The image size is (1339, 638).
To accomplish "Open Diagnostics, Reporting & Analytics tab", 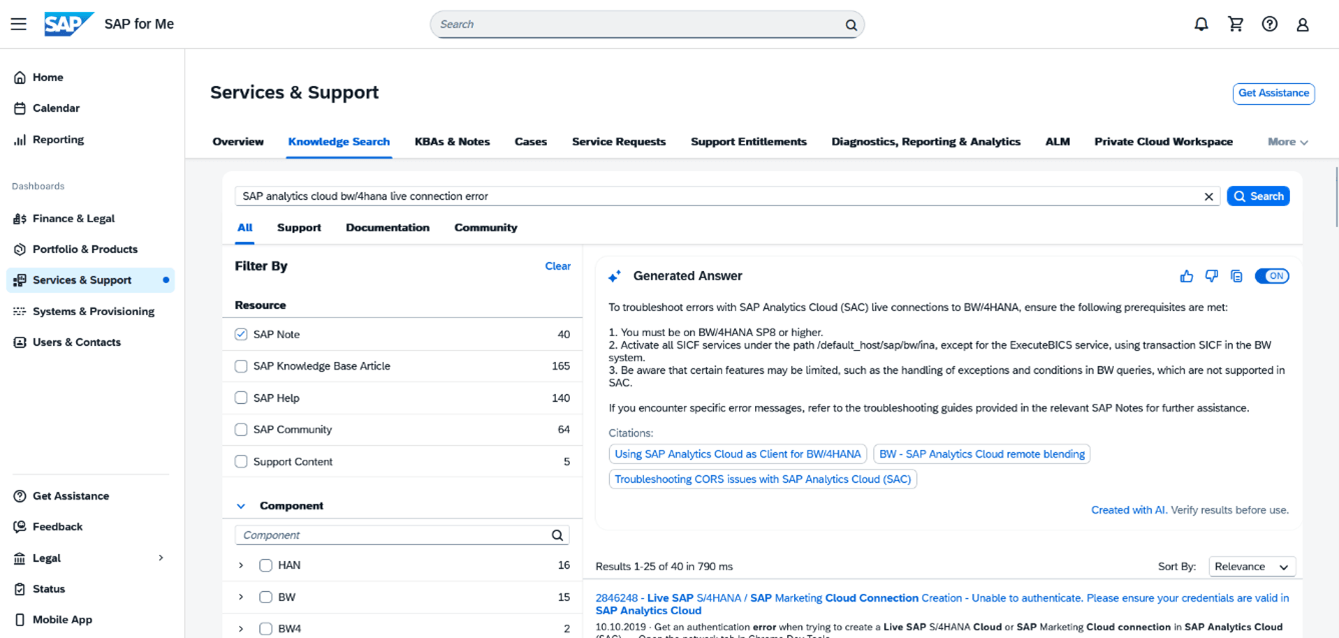I will pyautogui.click(x=926, y=142).
